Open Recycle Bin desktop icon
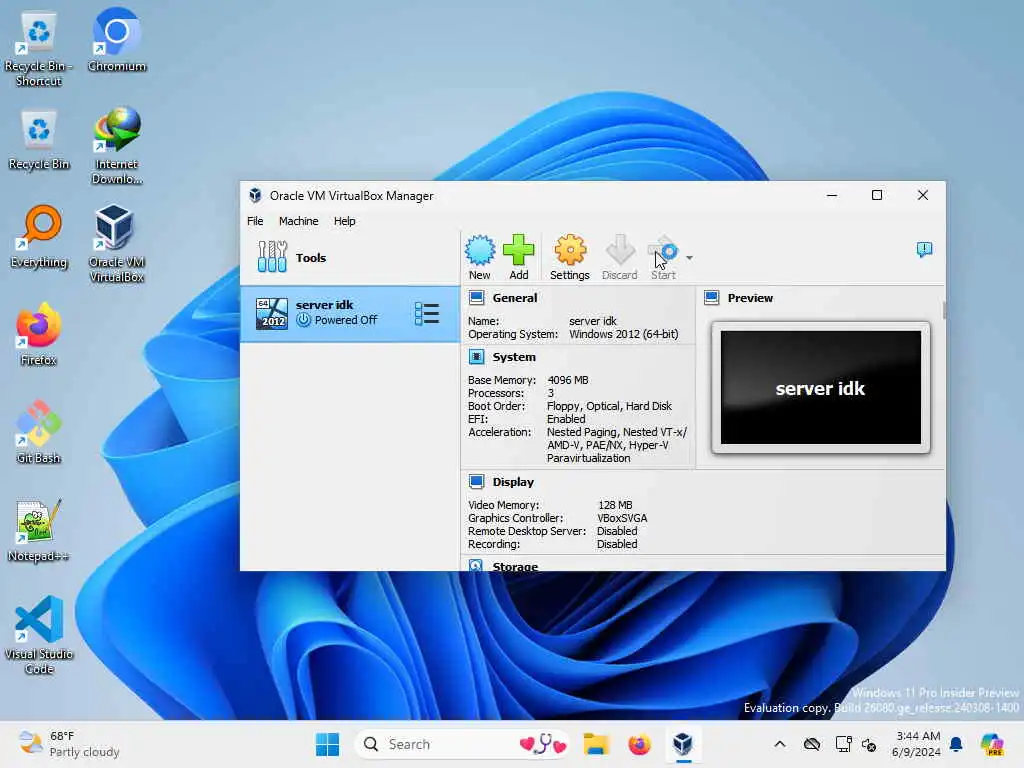The image size is (1024, 768). click(39, 140)
